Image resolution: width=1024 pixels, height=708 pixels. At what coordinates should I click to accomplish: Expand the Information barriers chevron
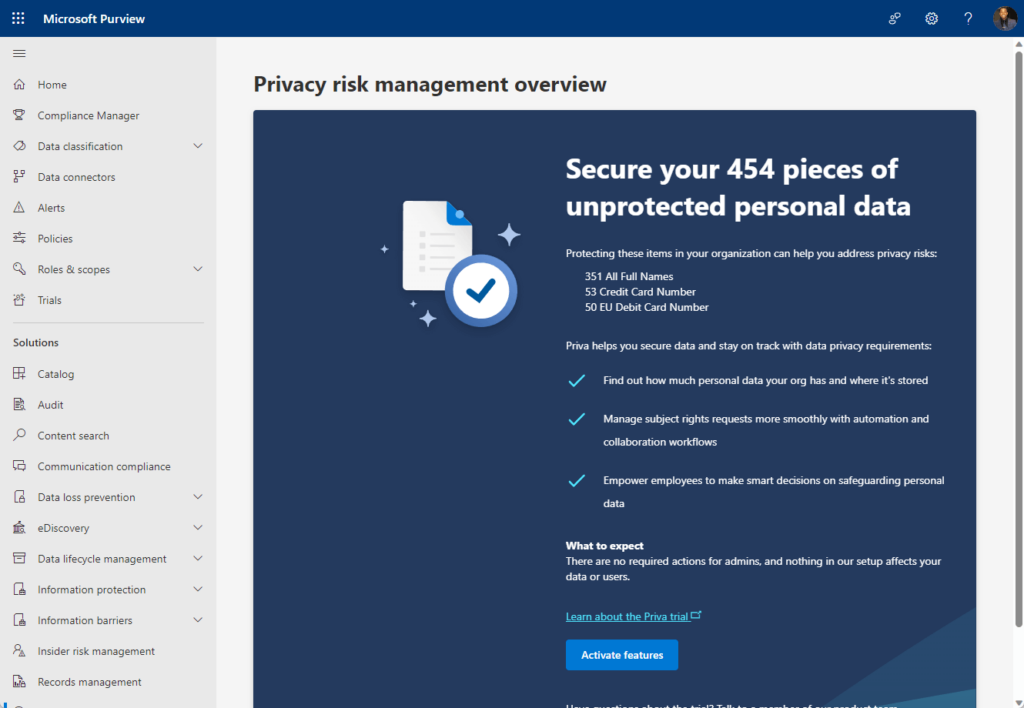pyautogui.click(x=197, y=619)
